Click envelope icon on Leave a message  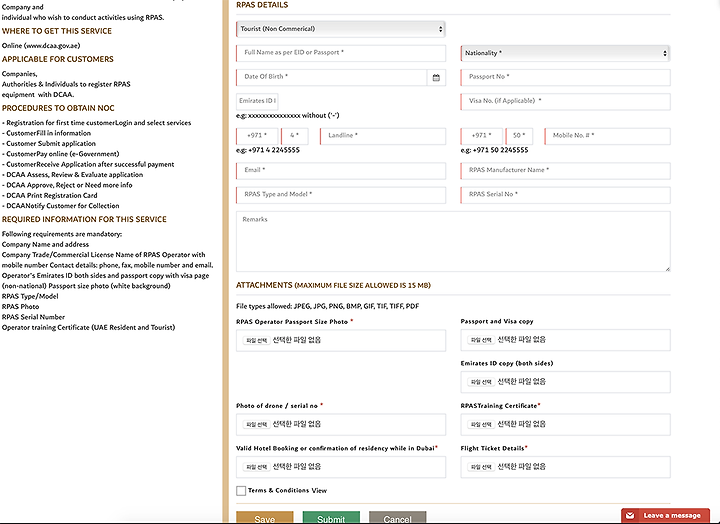(x=630, y=516)
